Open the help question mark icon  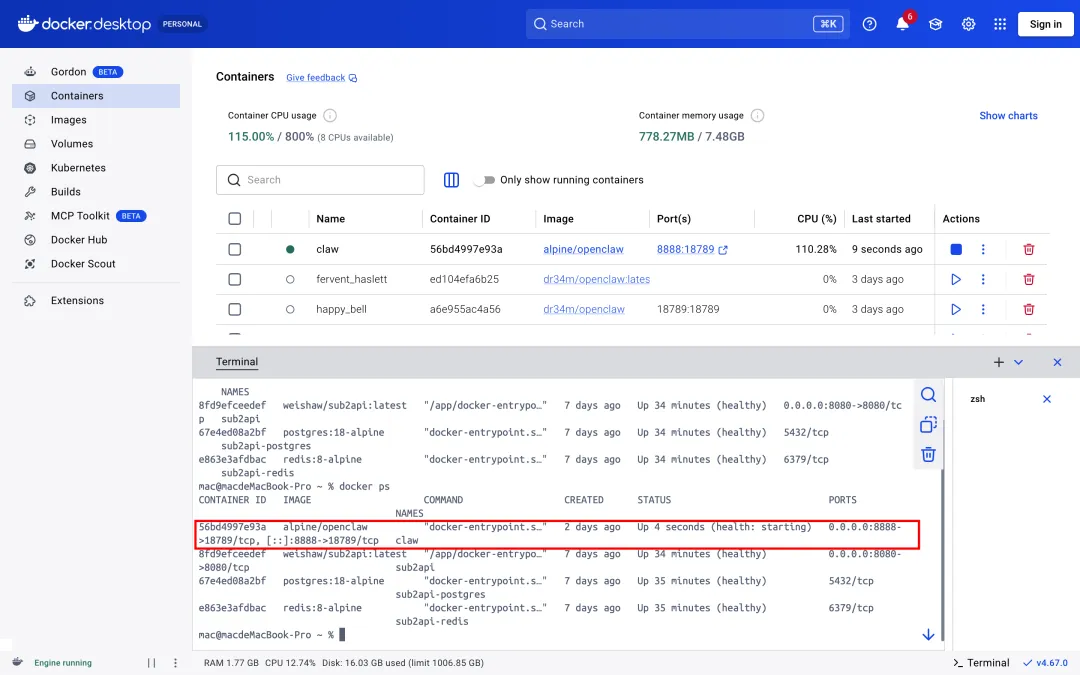(x=869, y=24)
